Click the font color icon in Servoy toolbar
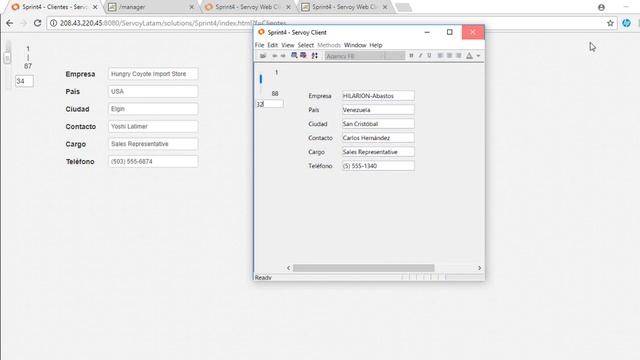 pos(469,56)
